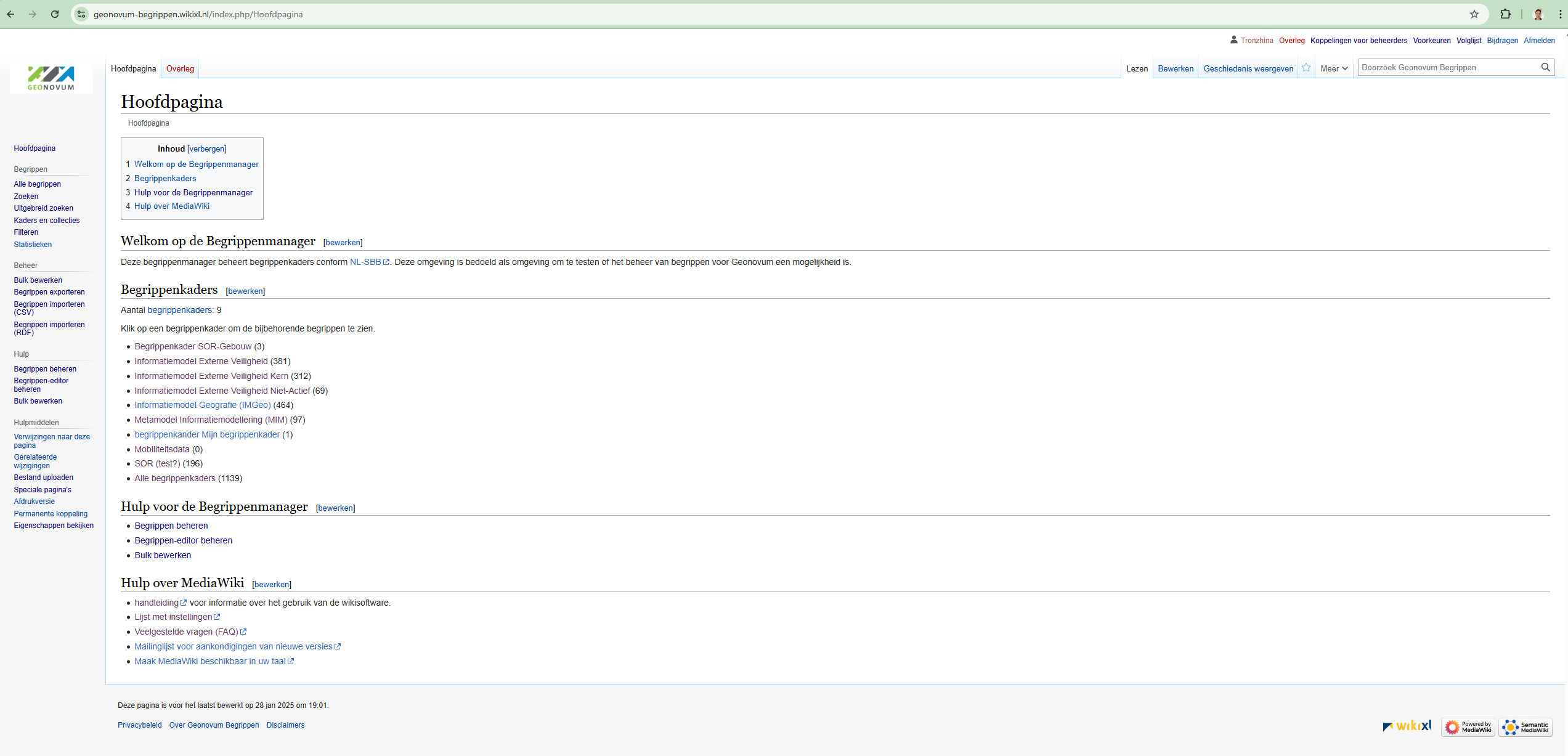Switch to the Overleg tab
Screen dimensions: 1568x756
[180, 68]
